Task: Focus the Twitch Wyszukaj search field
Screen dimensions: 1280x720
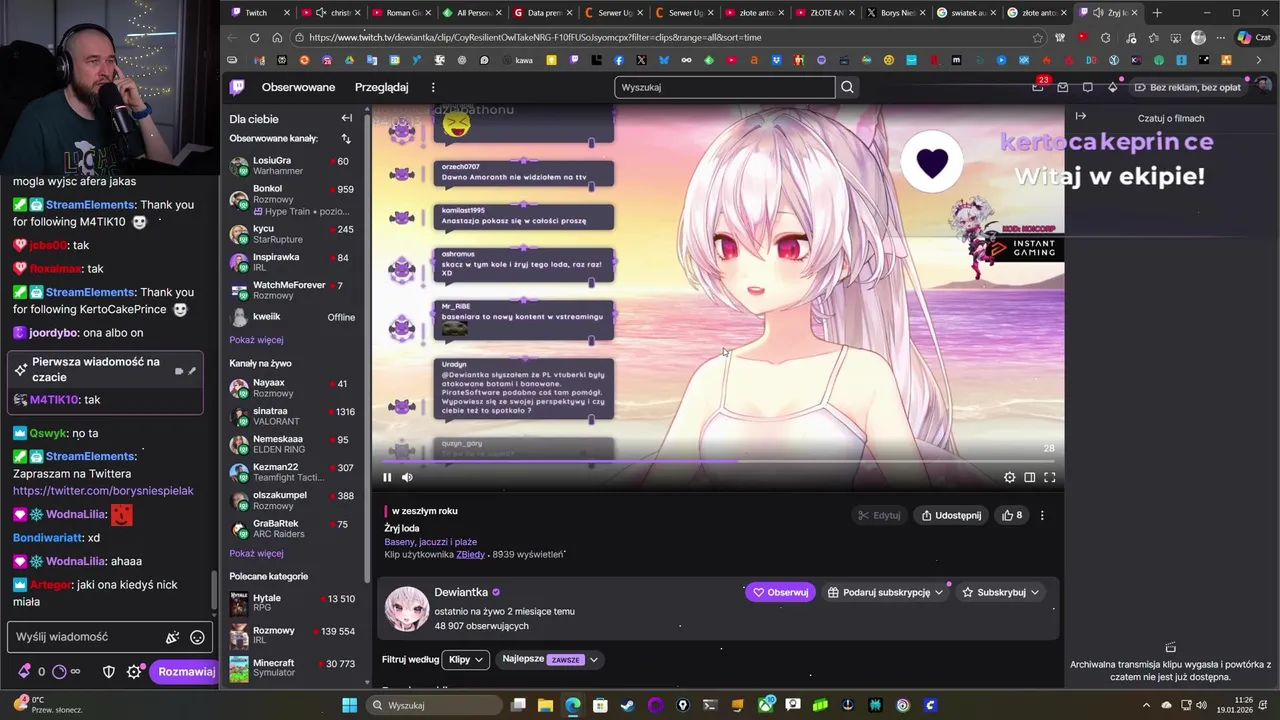Action: tap(724, 87)
